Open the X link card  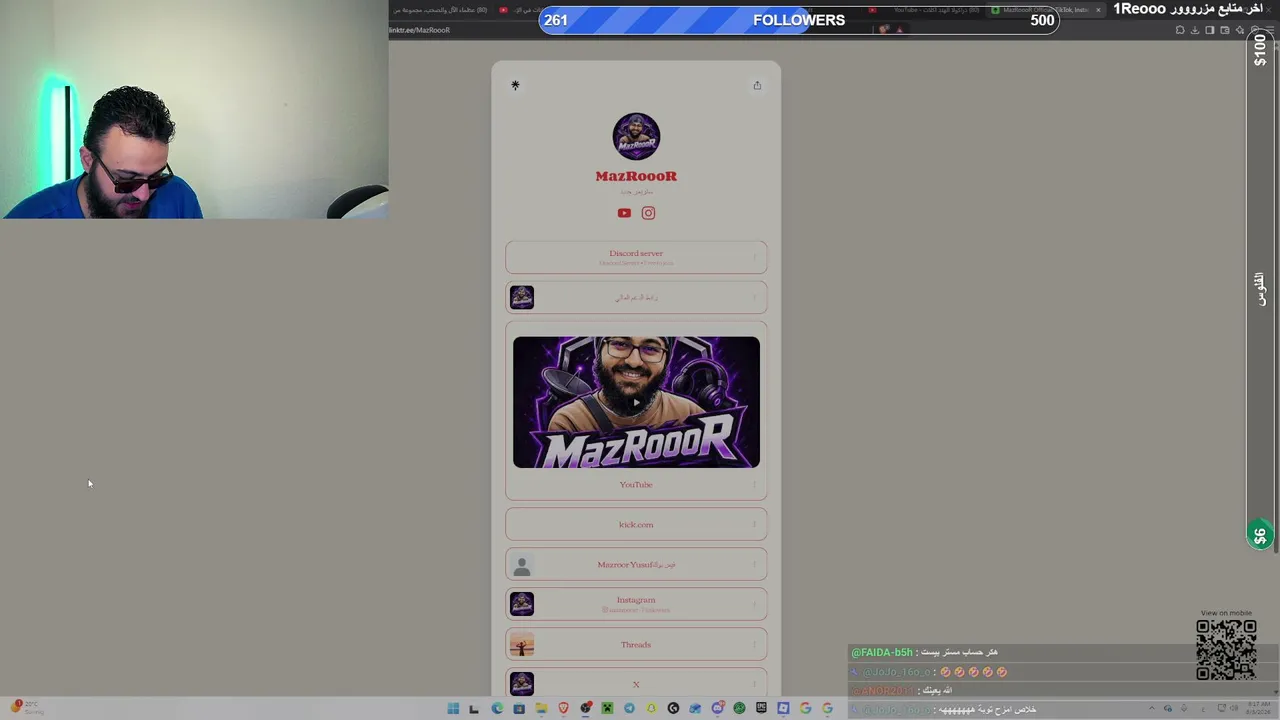[636, 684]
